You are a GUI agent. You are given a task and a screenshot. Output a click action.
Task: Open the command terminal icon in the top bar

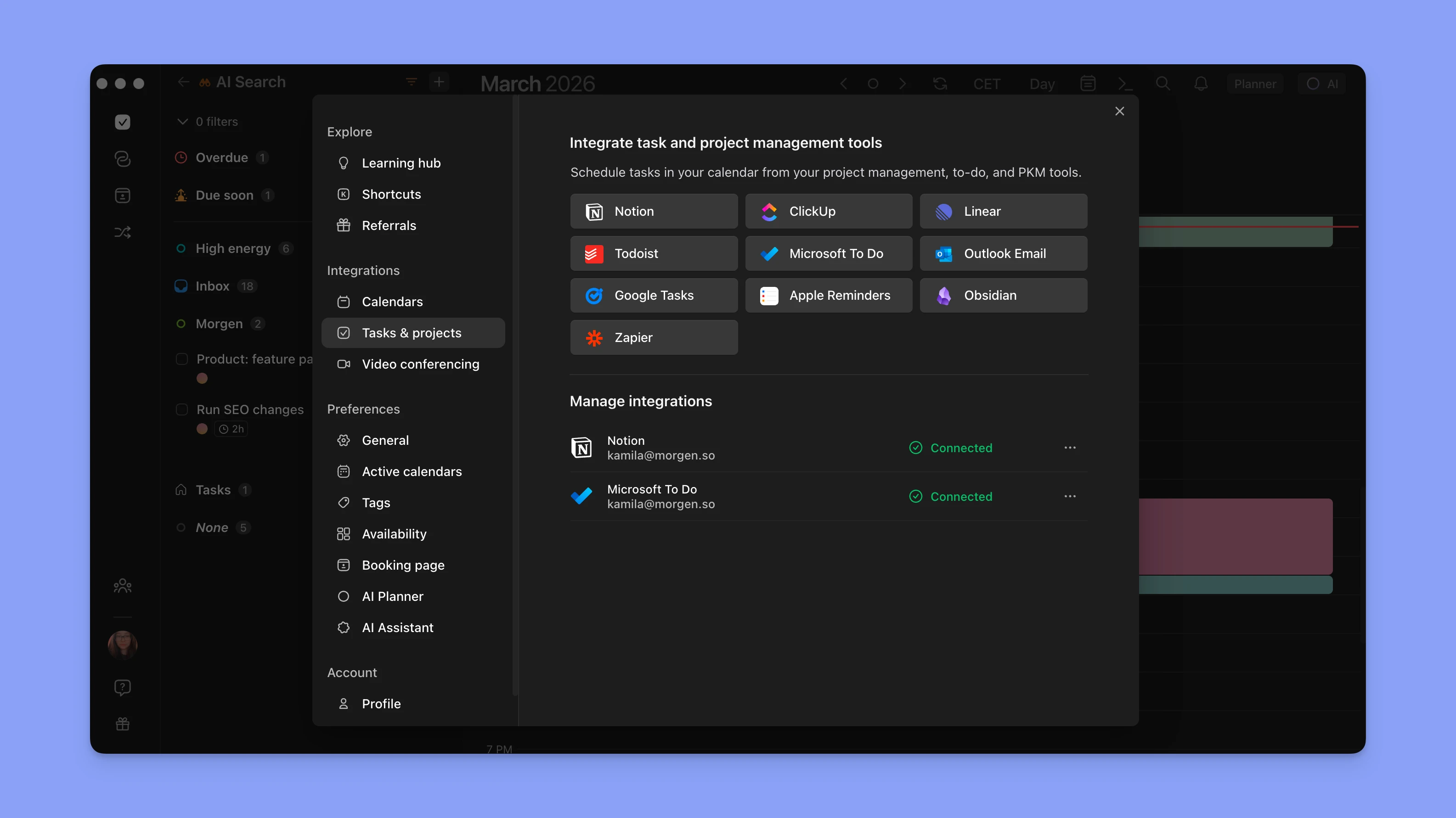click(x=1124, y=83)
